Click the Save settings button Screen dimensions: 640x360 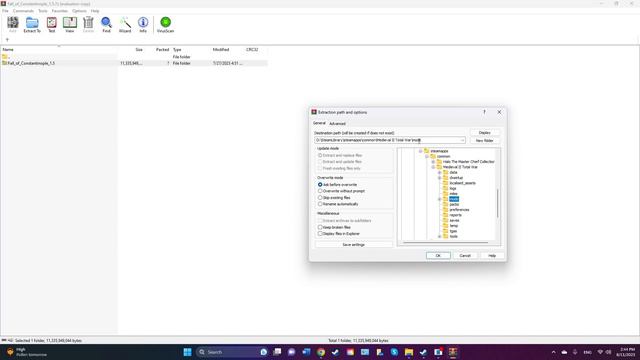click(353, 244)
